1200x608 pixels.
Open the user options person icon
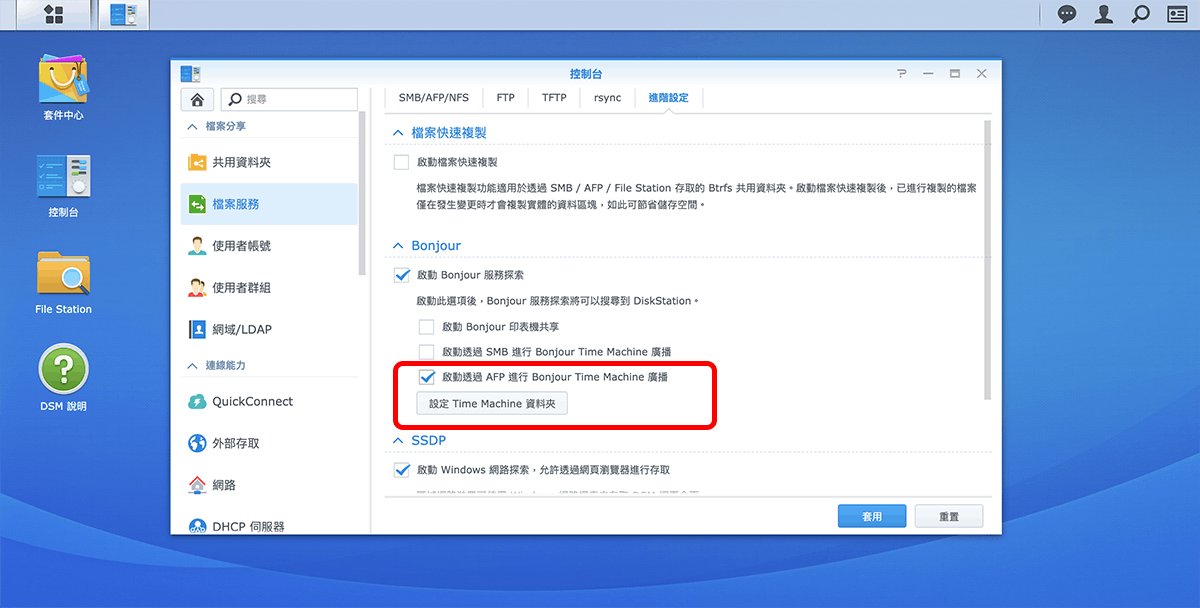point(1103,14)
